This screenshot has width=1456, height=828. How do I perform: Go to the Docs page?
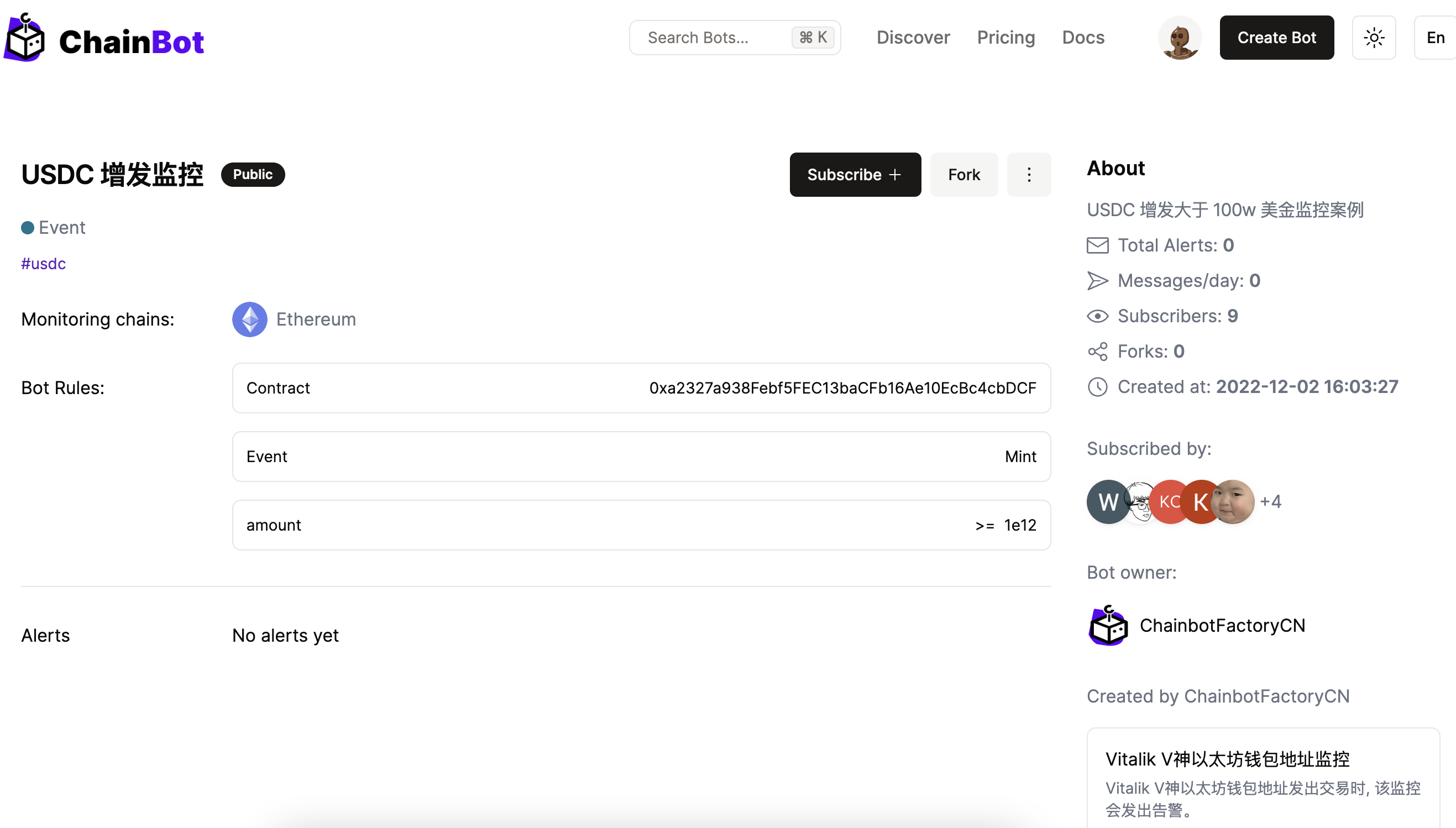(x=1082, y=38)
